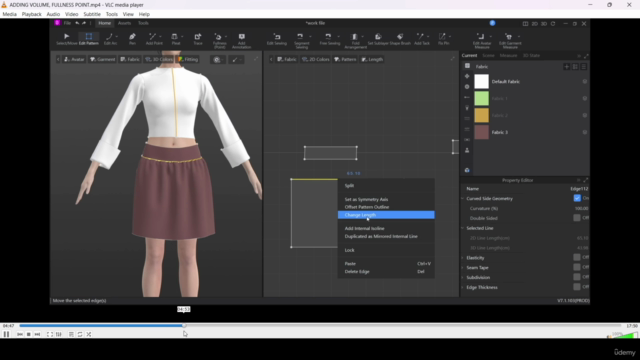Viewport: 640px width, 360px height.
Task: Expand the Elasticity section
Action: (463, 258)
